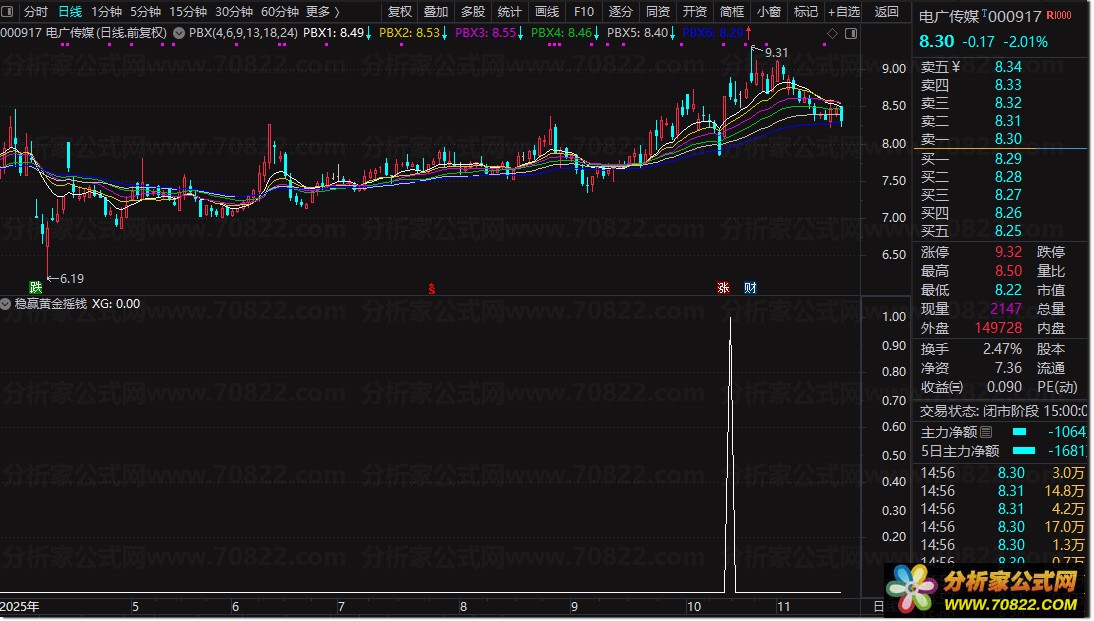Click the 同资 toolbar button
The height and width of the screenshot is (621, 1094).
pos(657,12)
